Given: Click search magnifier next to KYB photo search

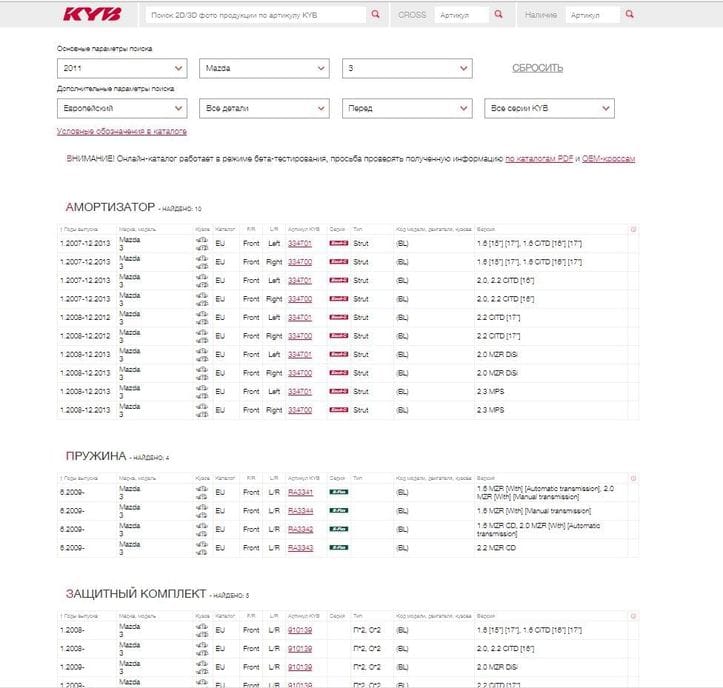Looking at the screenshot, I should (375, 15).
